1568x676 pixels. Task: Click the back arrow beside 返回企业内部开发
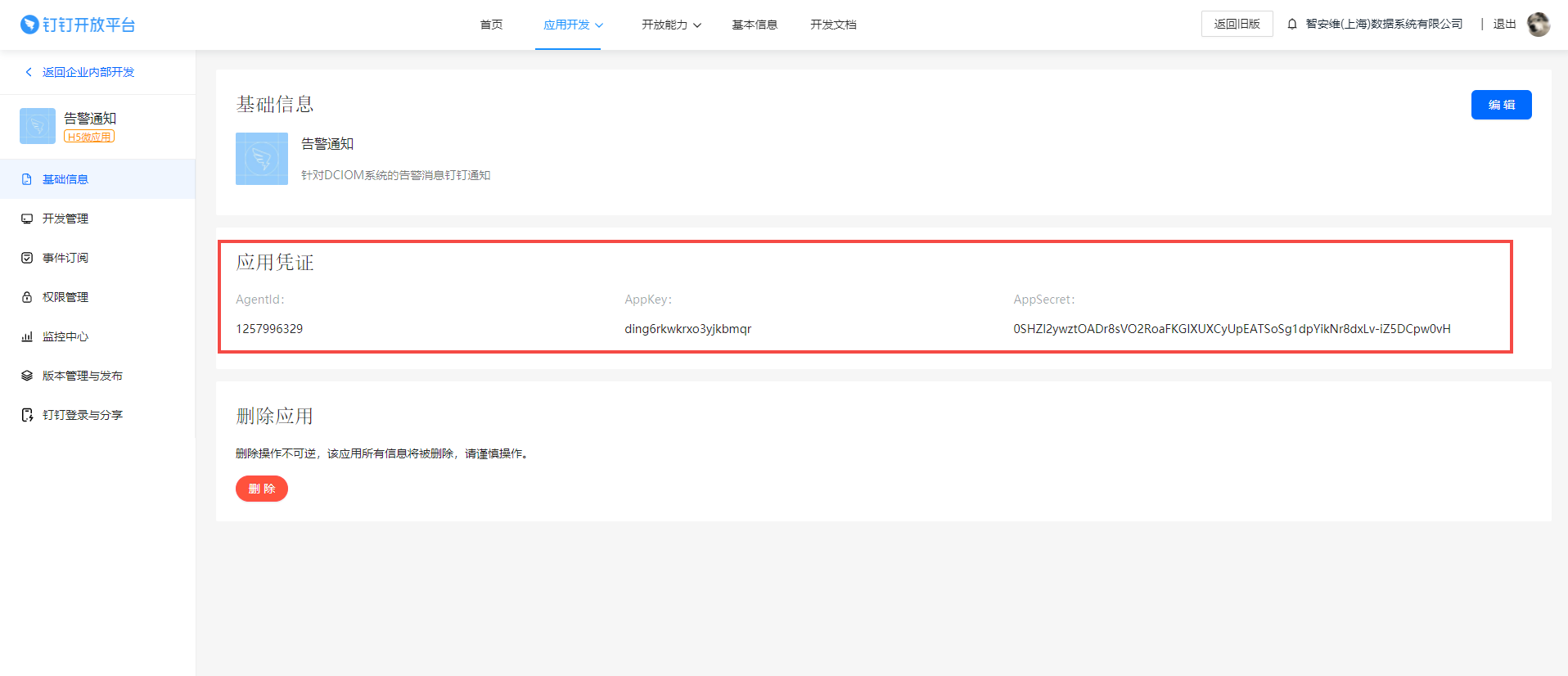click(x=29, y=72)
